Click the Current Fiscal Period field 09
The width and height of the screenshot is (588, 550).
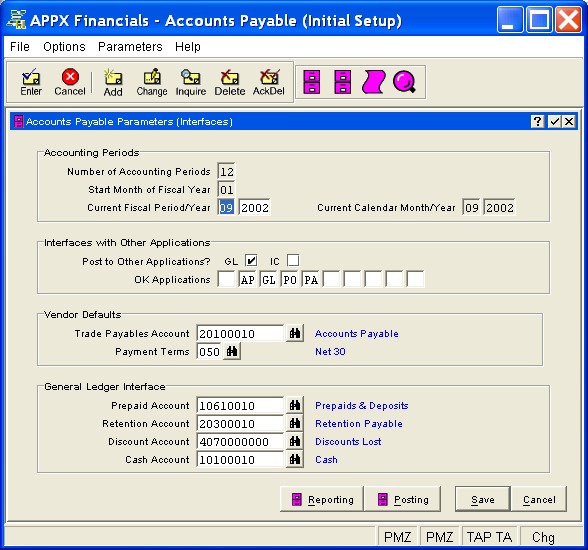[x=226, y=207]
